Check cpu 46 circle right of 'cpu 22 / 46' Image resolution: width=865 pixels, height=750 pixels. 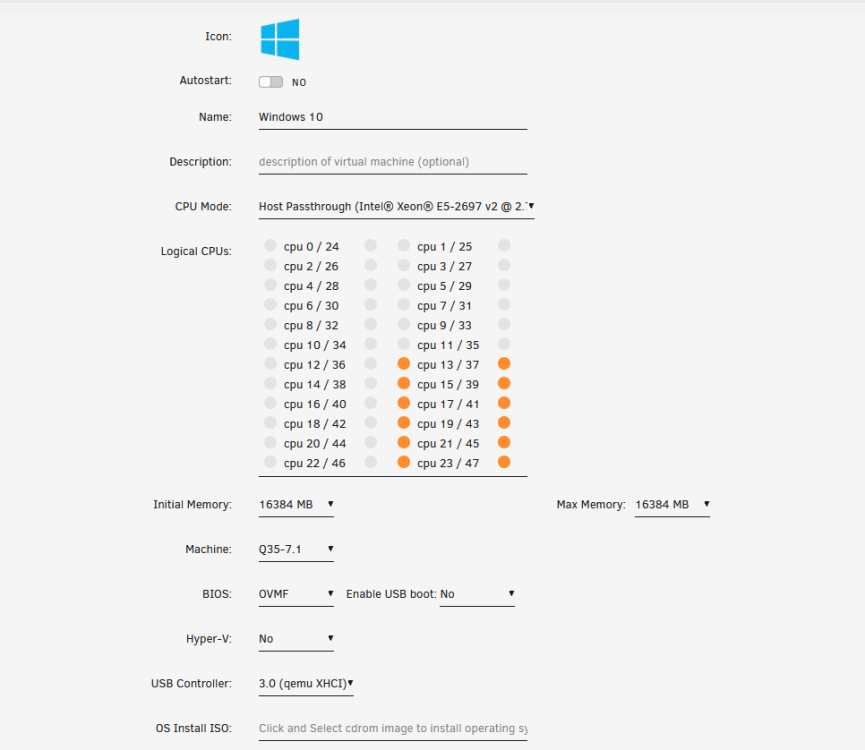point(371,462)
